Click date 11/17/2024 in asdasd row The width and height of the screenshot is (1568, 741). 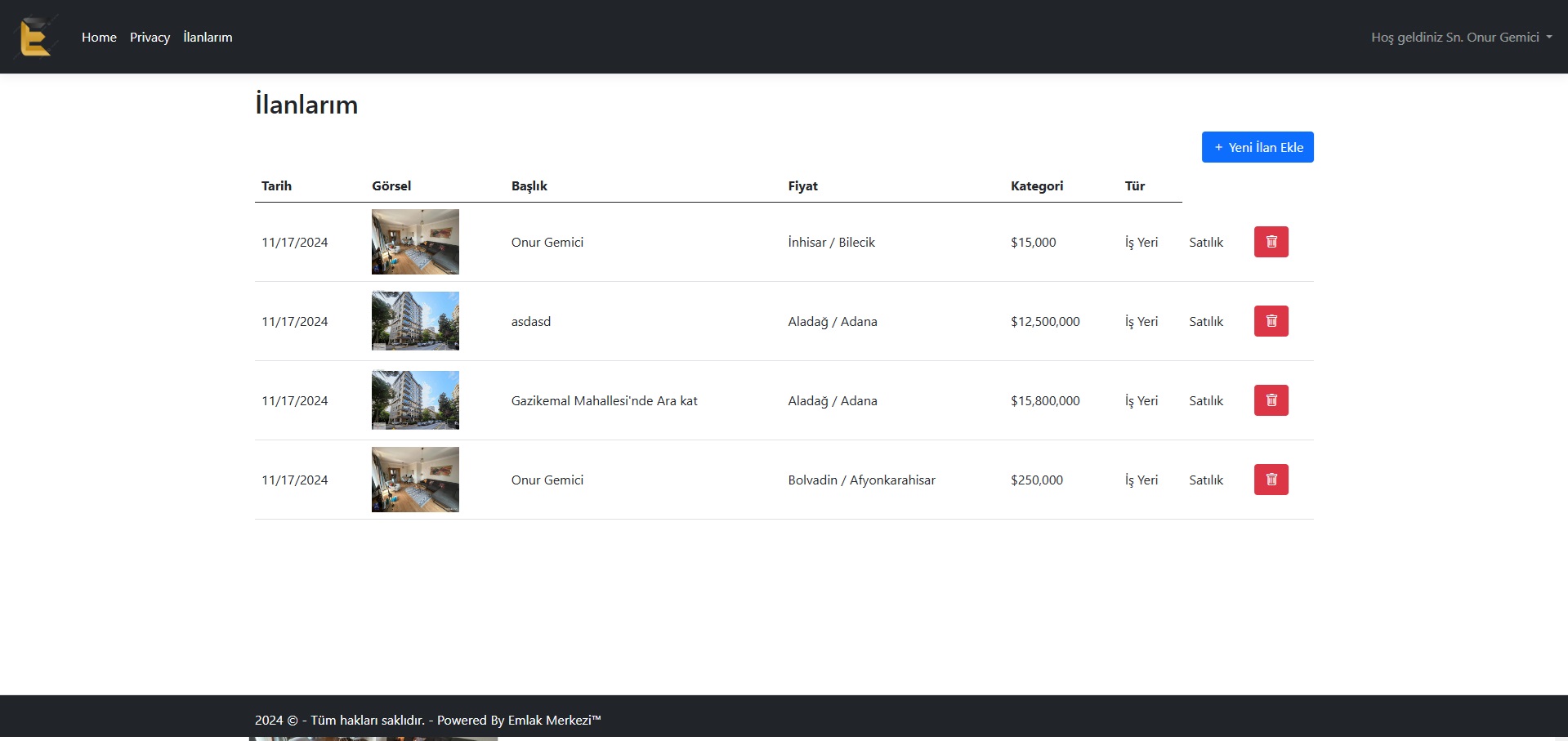click(294, 321)
